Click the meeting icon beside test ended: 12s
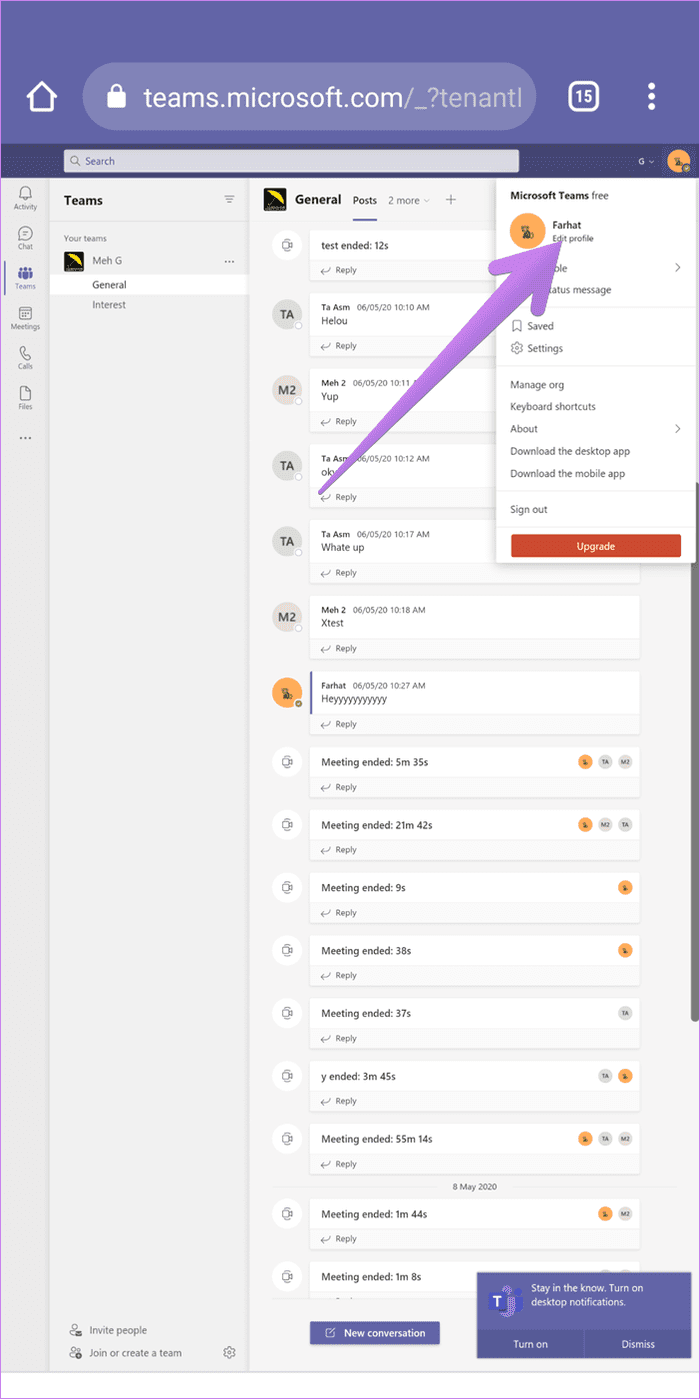The height and width of the screenshot is (1399, 700). click(287, 245)
